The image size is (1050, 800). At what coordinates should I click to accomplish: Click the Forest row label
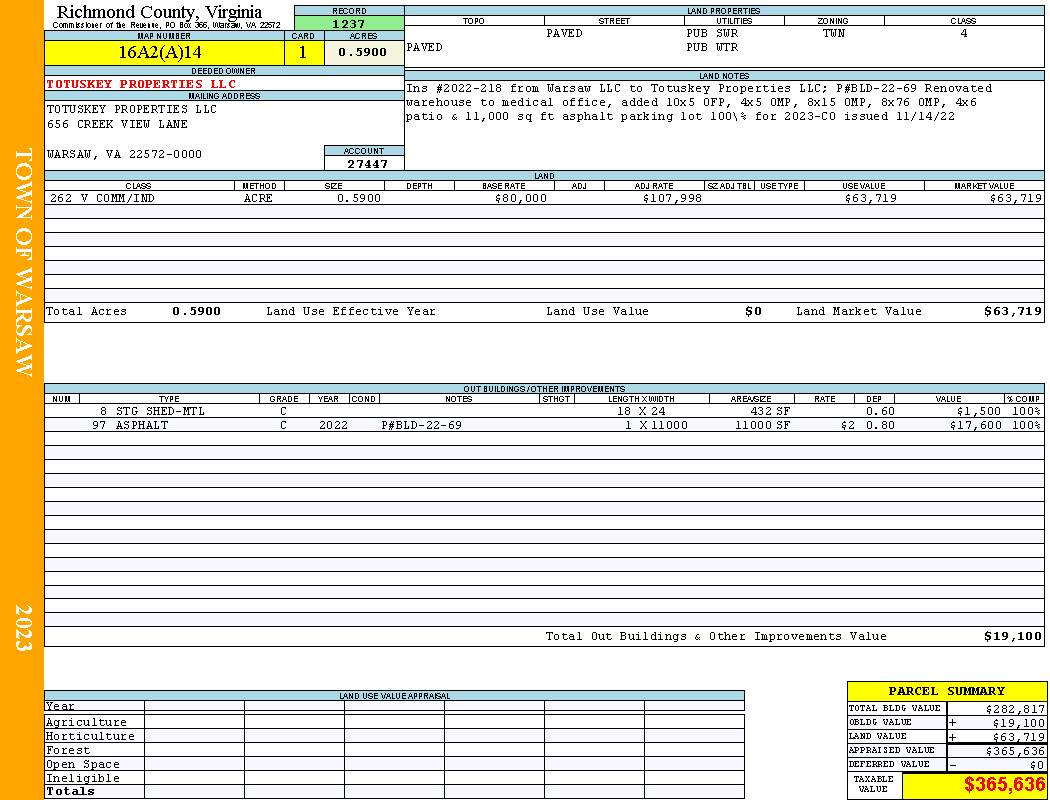68,750
